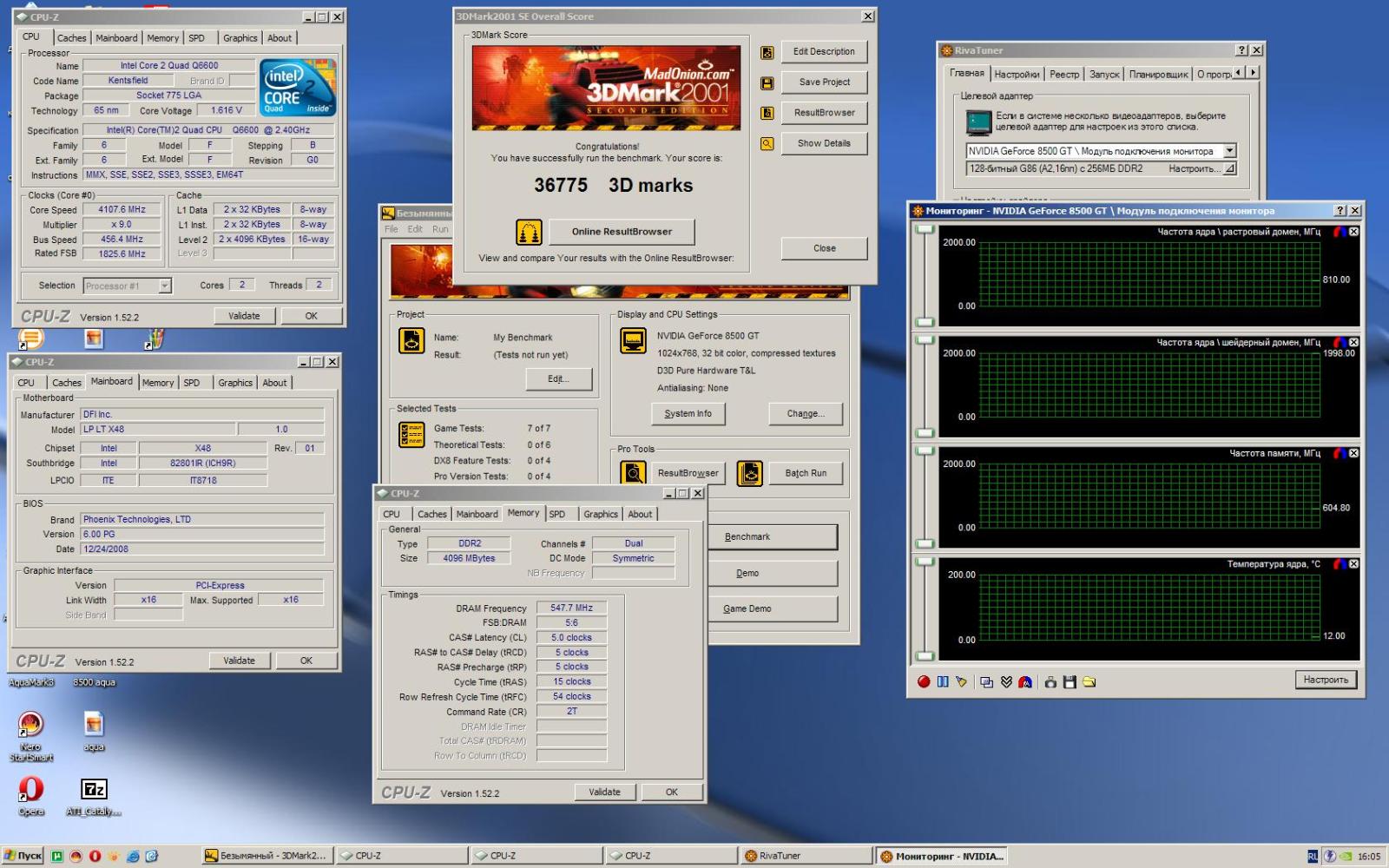Open the Реестр tab in RivaTuner
Viewport: 1389px width, 868px height.
coord(1064,75)
